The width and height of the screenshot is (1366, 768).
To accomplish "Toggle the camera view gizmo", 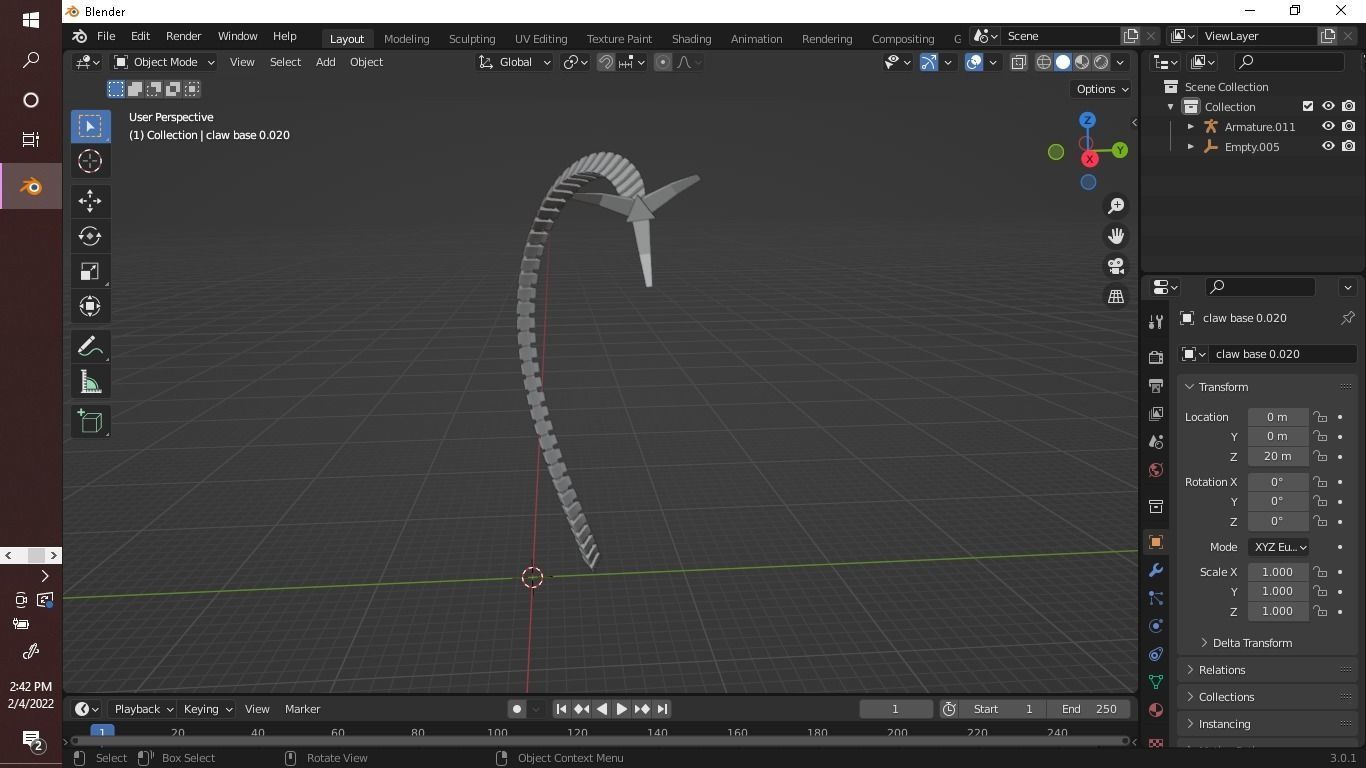I will pos(1116,266).
